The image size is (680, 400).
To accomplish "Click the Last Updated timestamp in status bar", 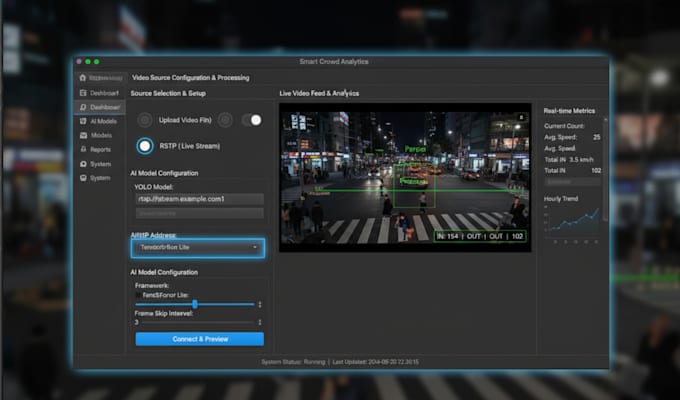I will 376,362.
